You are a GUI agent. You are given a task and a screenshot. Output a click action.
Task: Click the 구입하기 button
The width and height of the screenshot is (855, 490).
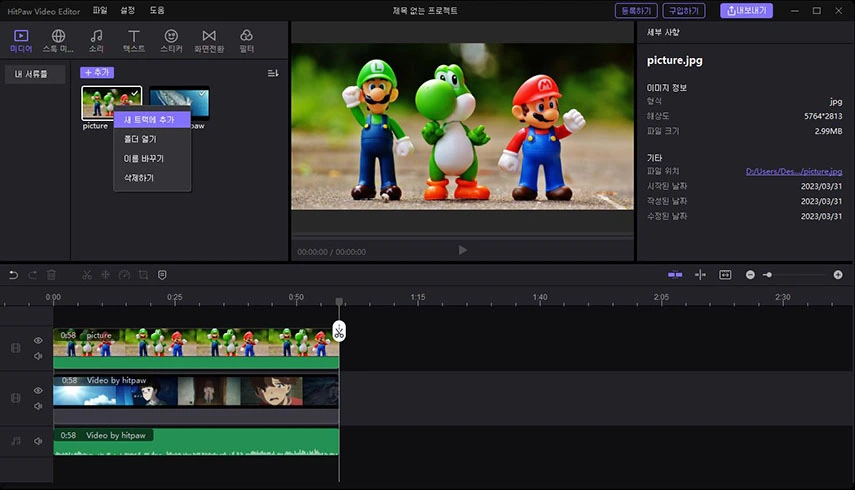click(x=684, y=11)
